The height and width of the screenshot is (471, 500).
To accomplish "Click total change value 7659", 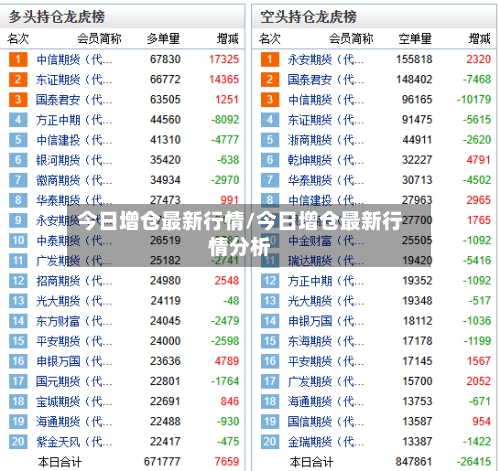I will [x=227, y=462].
